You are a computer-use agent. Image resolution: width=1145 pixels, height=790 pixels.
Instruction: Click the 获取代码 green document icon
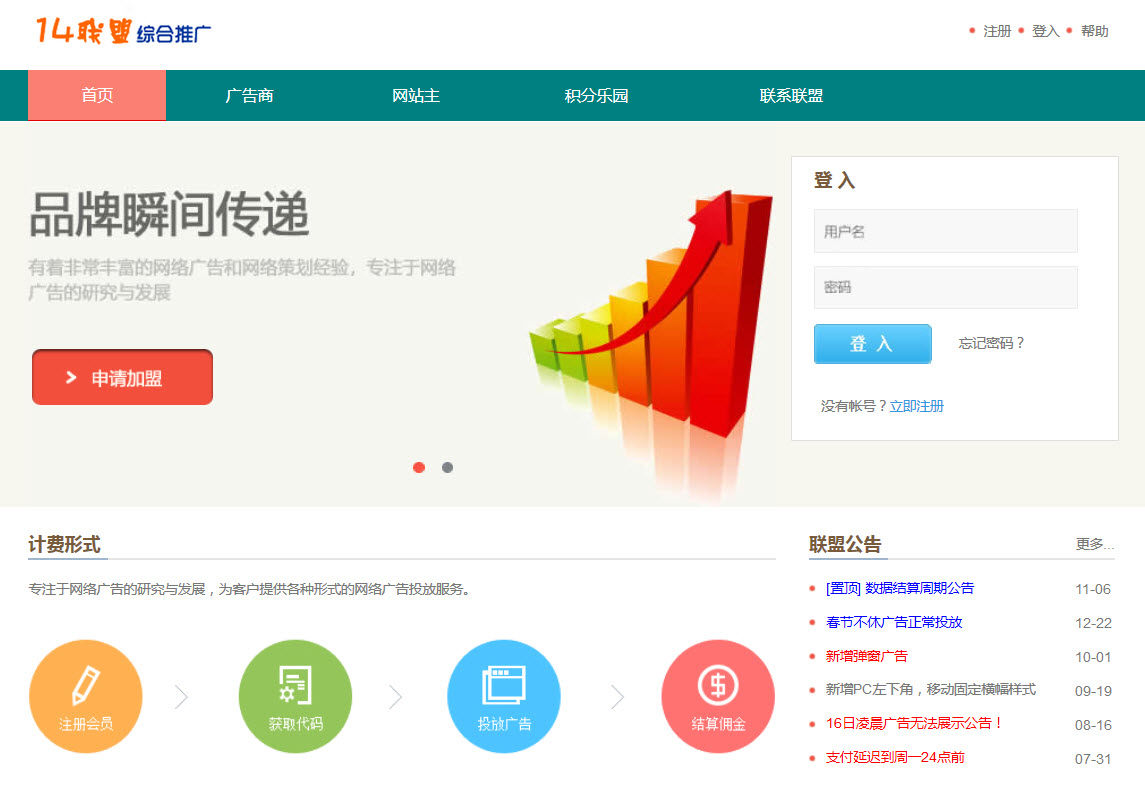[x=295, y=696]
